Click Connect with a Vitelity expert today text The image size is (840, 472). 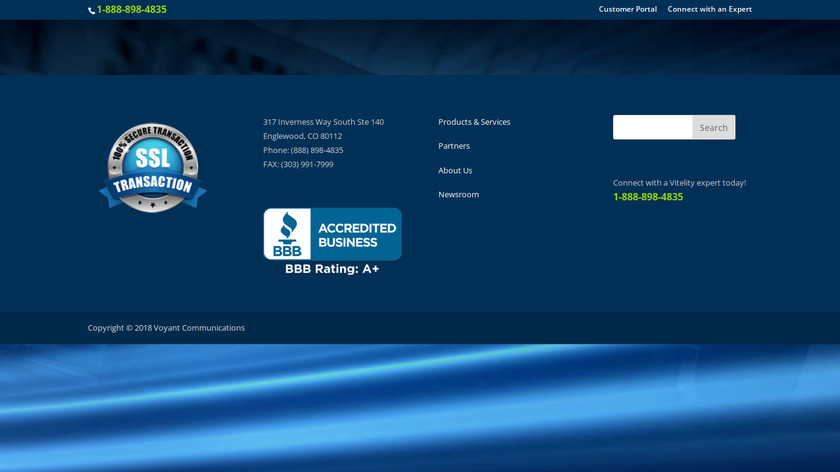(x=679, y=183)
